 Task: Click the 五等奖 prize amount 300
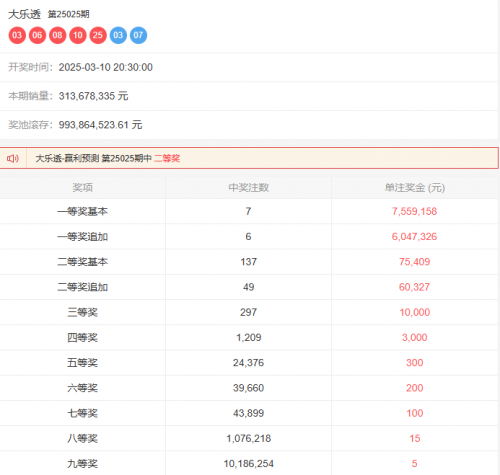pyautogui.click(x=415, y=363)
